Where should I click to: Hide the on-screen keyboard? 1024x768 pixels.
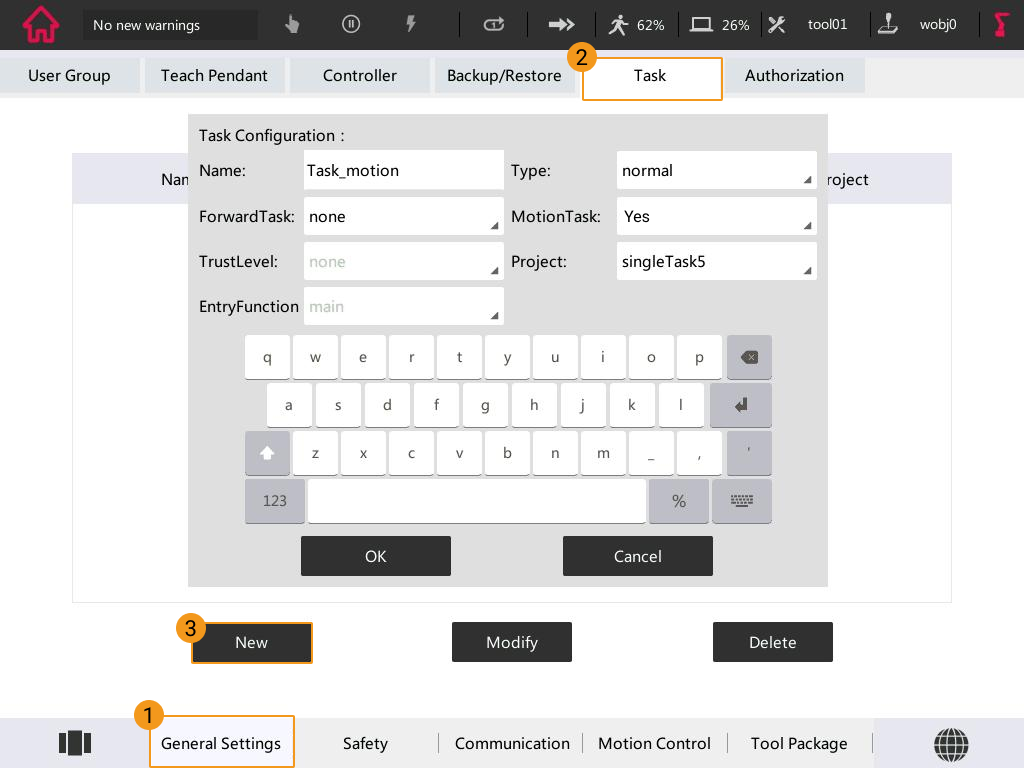741,501
